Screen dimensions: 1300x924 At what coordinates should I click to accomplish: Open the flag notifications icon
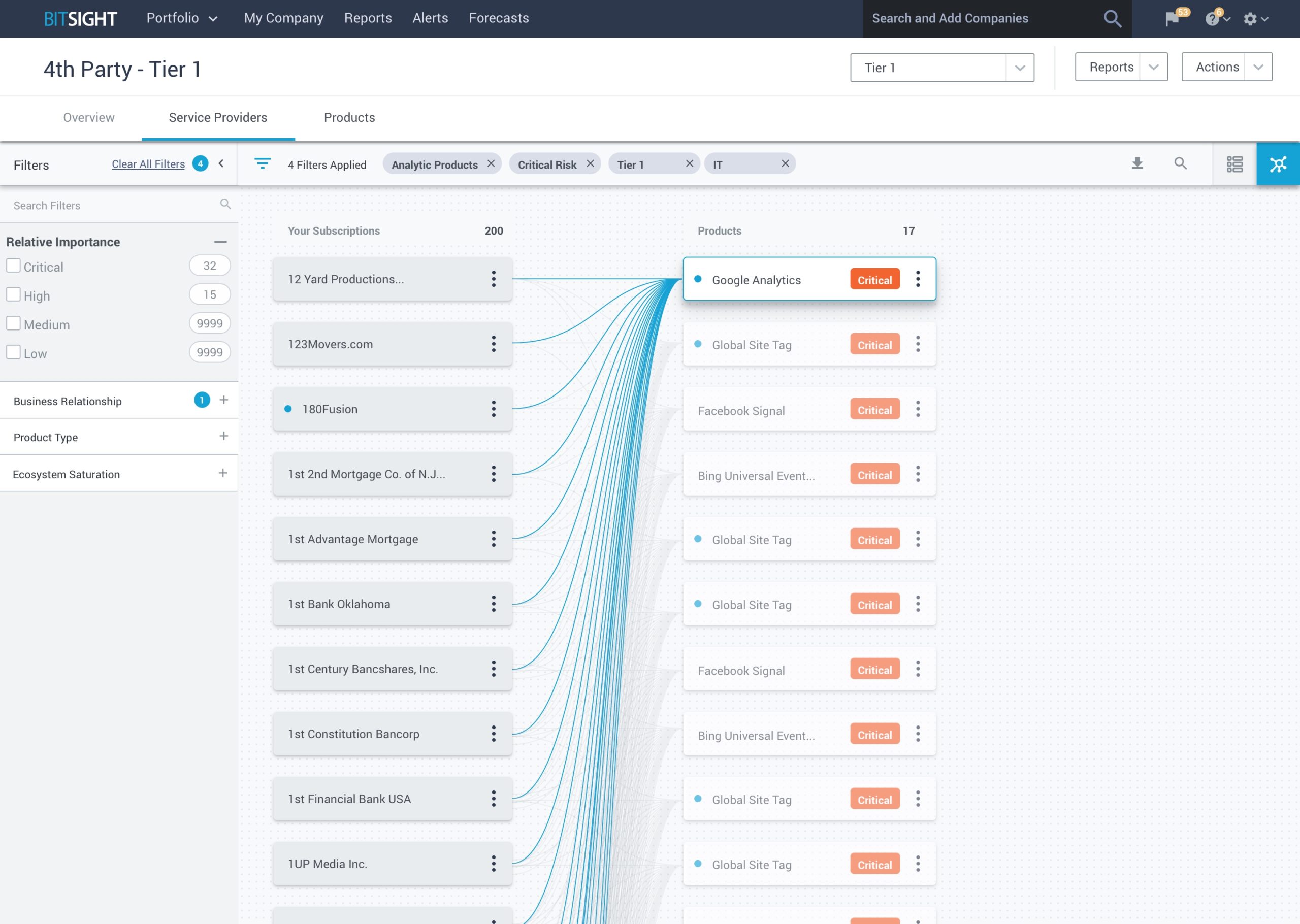[x=1172, y=19]
